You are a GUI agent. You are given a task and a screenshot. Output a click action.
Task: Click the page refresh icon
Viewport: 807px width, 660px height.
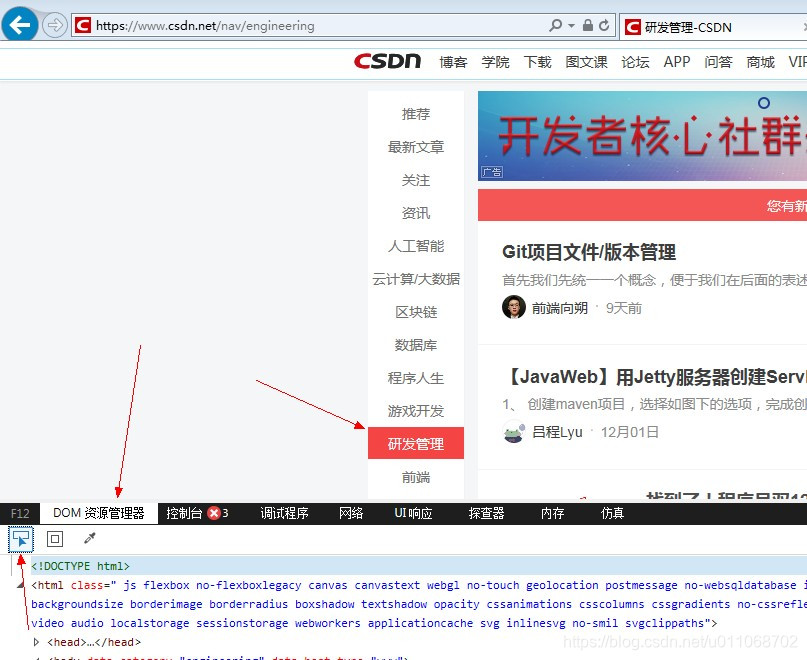(x=604, y=25)
